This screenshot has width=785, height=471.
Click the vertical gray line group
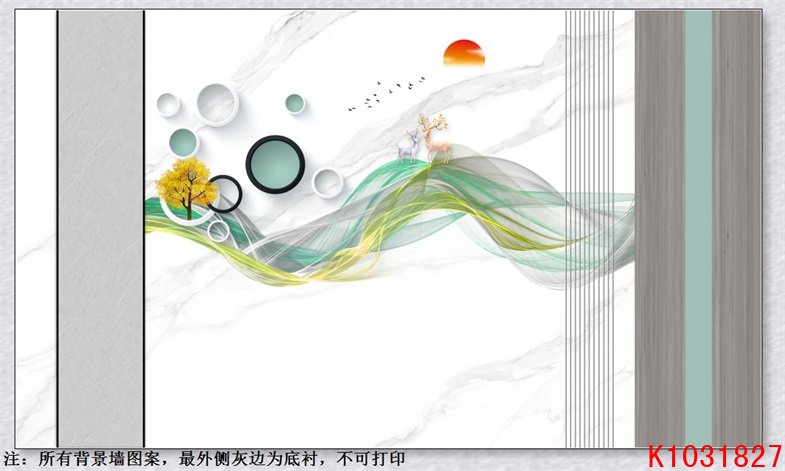(589, 228)
